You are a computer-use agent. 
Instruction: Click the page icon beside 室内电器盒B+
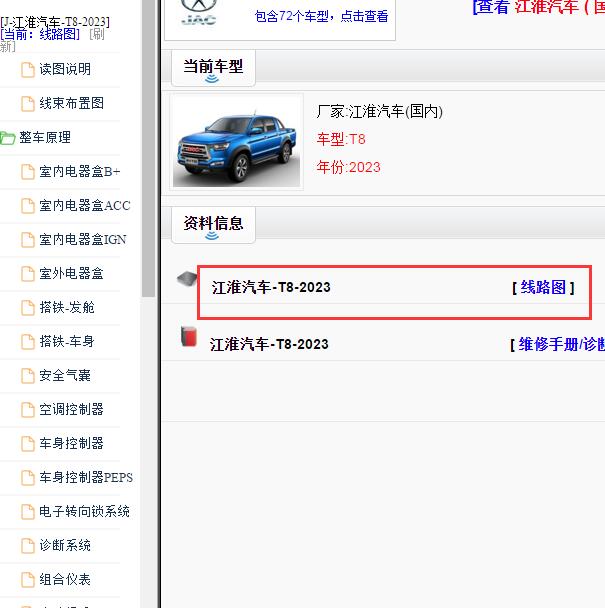pyautogui.click(x=28, y=172)
